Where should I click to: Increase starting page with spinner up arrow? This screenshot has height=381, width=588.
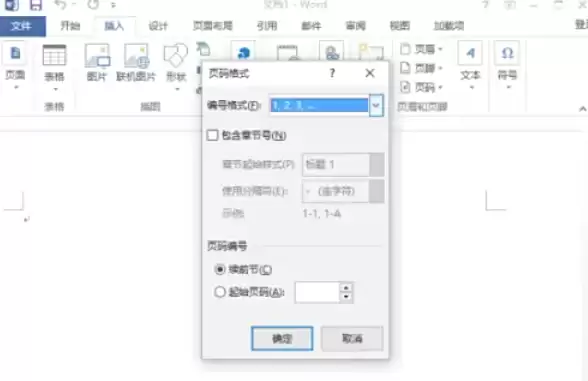[x=346, y=287]
